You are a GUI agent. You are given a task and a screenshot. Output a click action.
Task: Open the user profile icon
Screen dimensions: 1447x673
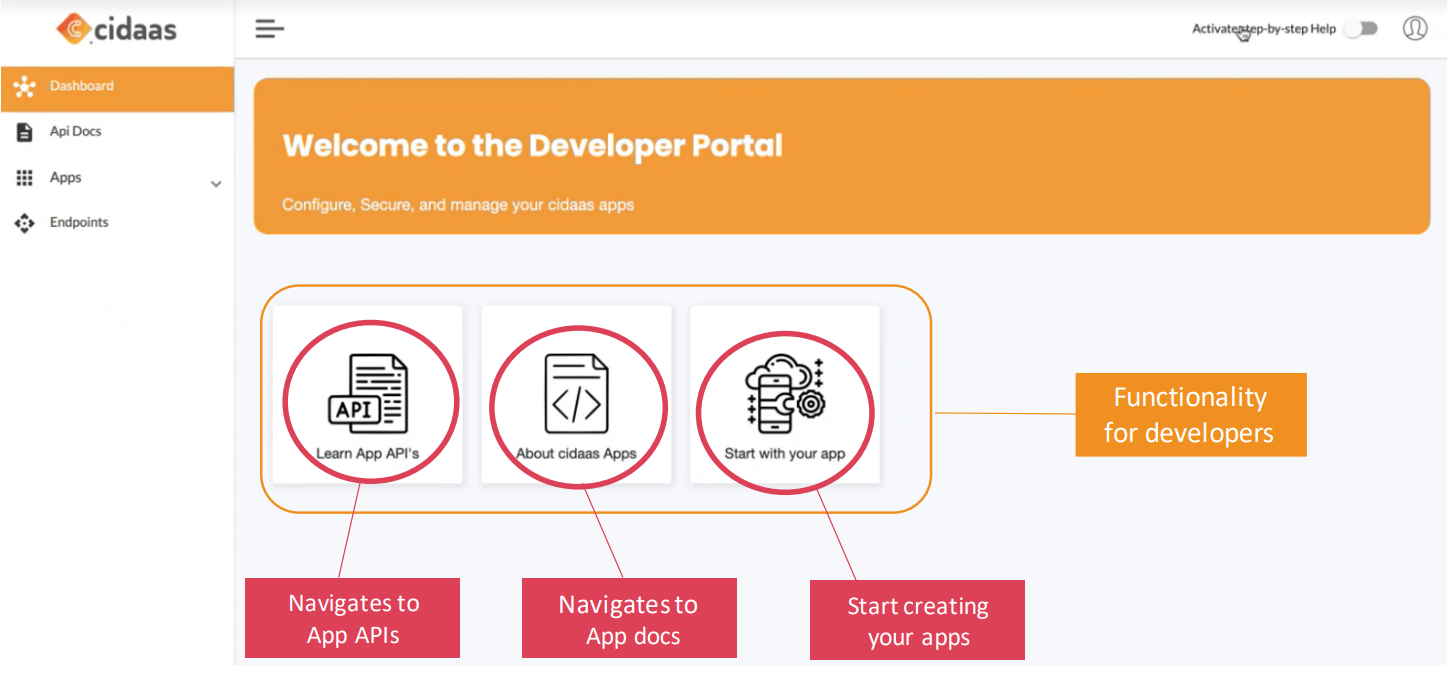tap(1415, 28)
